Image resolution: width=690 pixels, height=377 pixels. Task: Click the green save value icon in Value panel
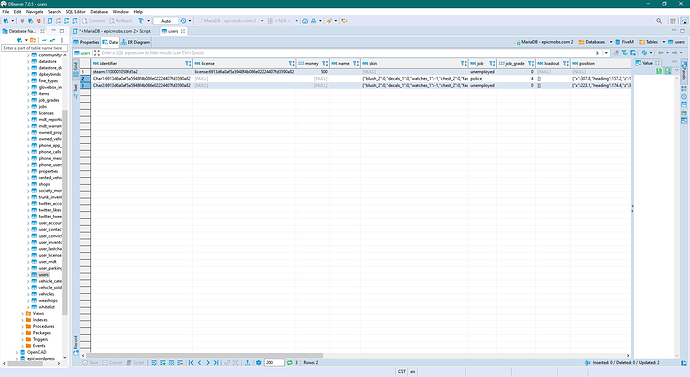(659, 71)
